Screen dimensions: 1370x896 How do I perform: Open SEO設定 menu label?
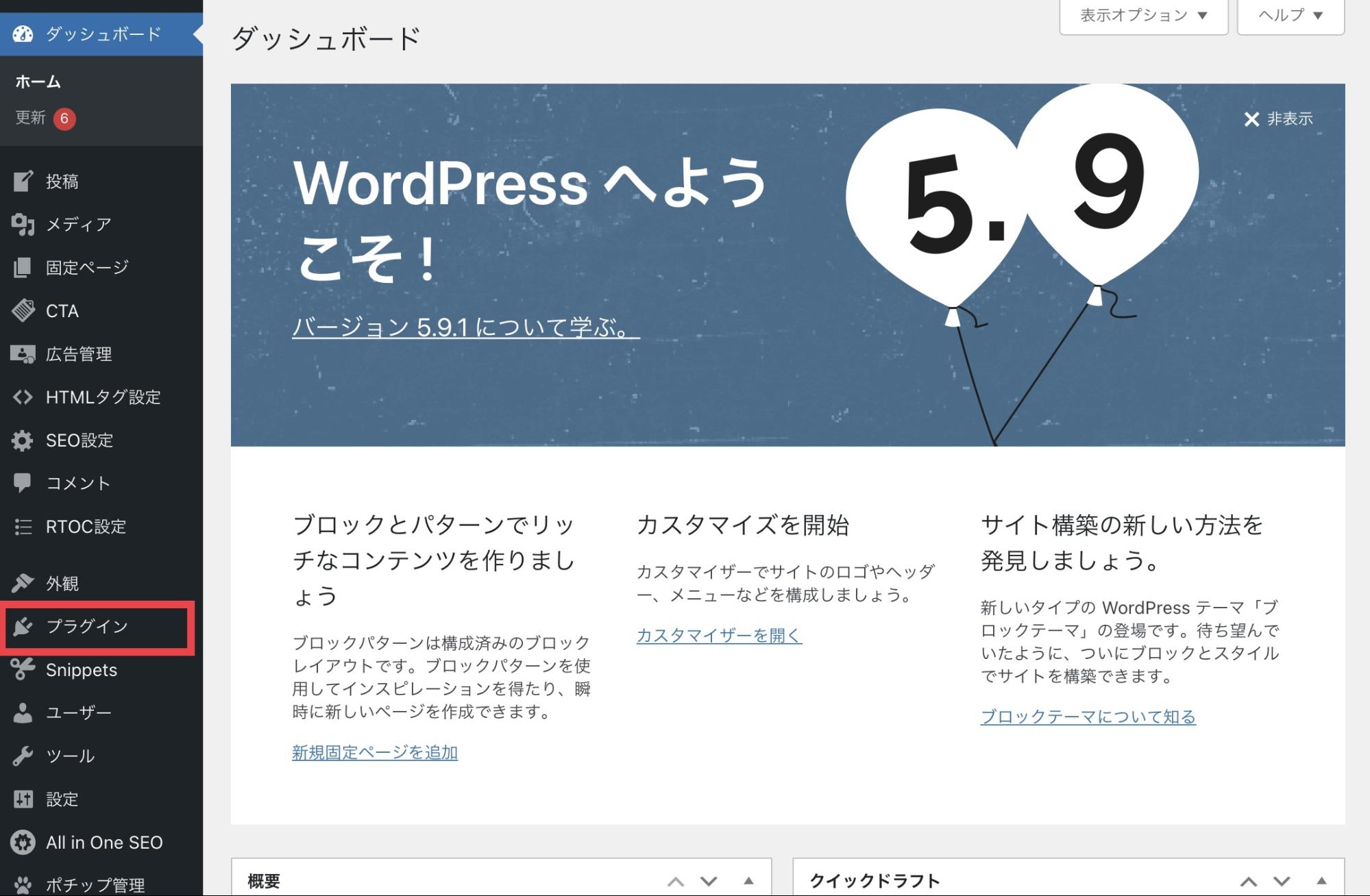pyautogui.click(x=79, y=440)
